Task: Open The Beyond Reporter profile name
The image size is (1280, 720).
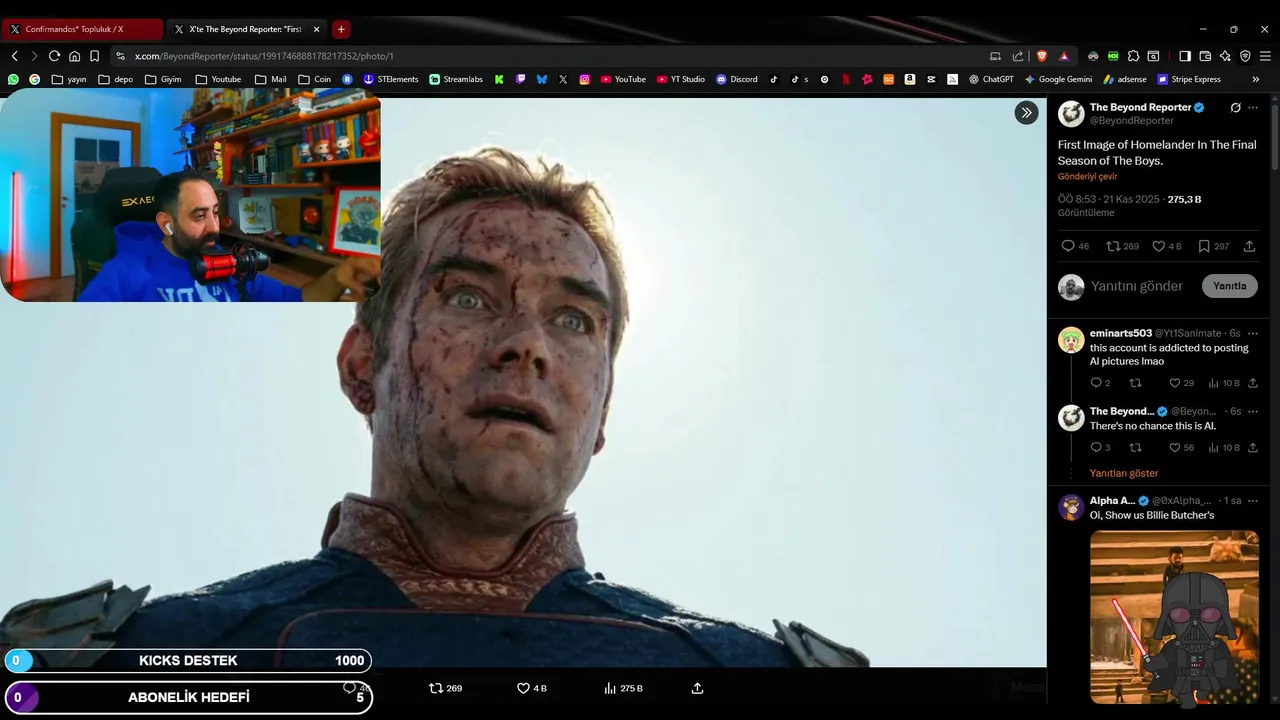Action: coord(1140,107)
